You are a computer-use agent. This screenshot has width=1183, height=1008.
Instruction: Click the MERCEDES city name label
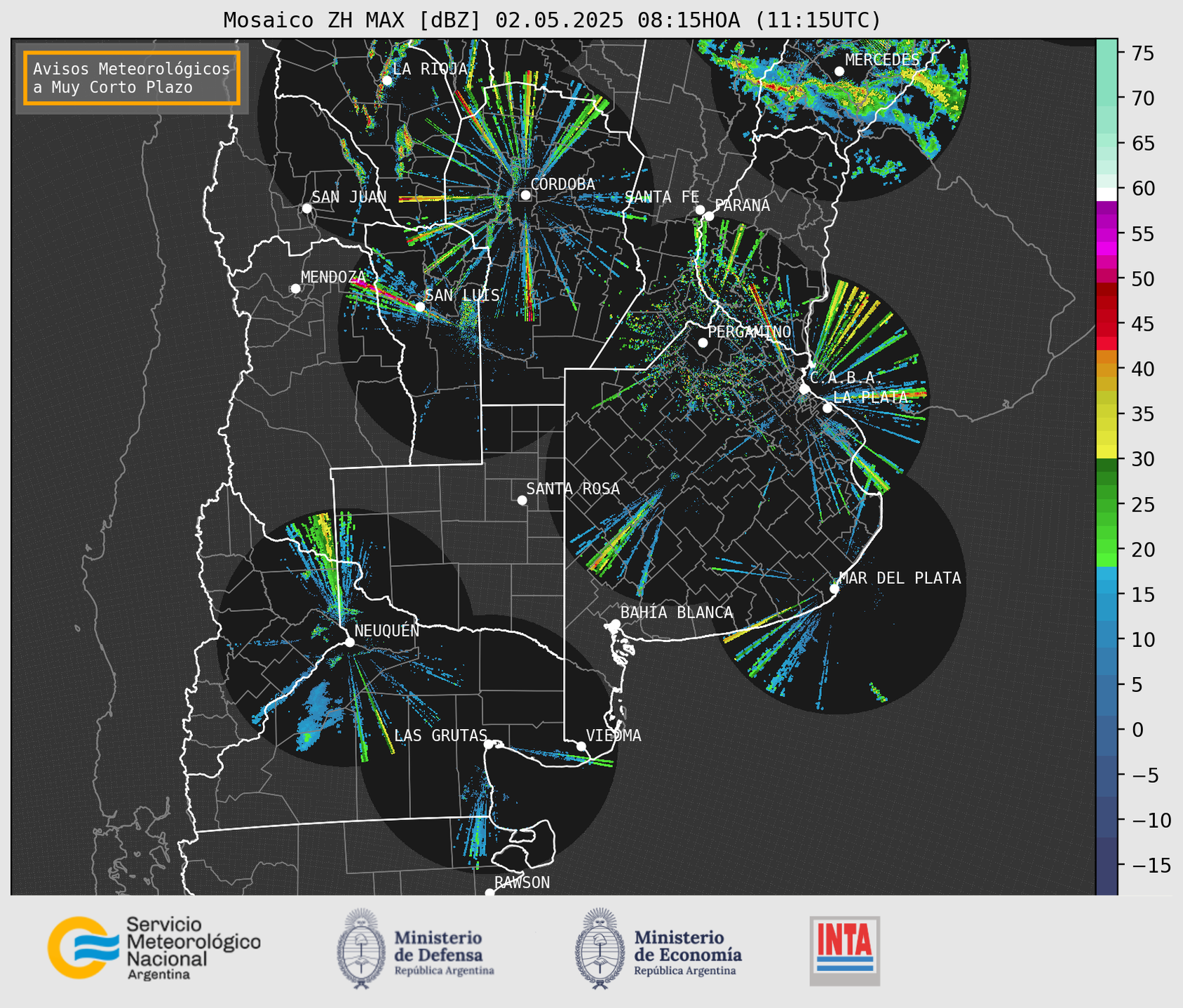pos(881,60)
